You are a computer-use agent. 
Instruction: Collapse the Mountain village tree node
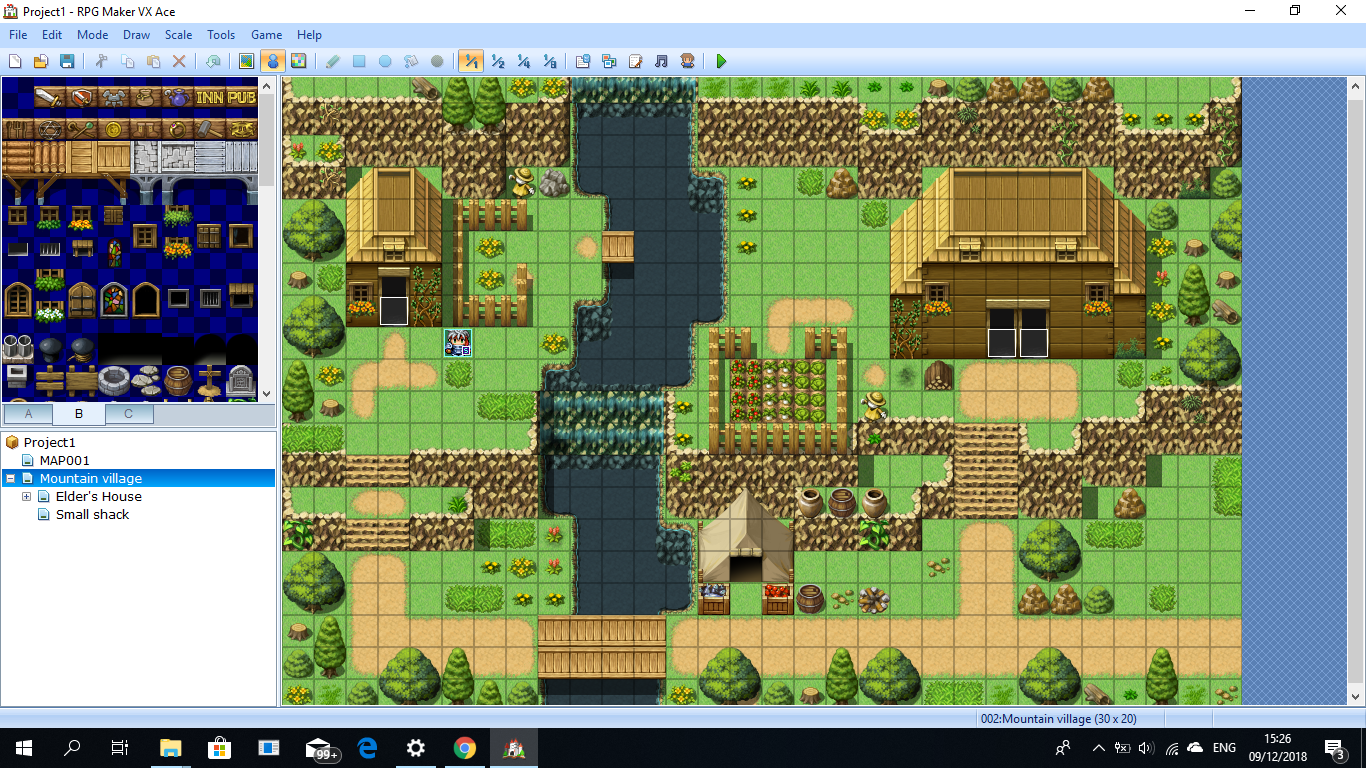11,479
